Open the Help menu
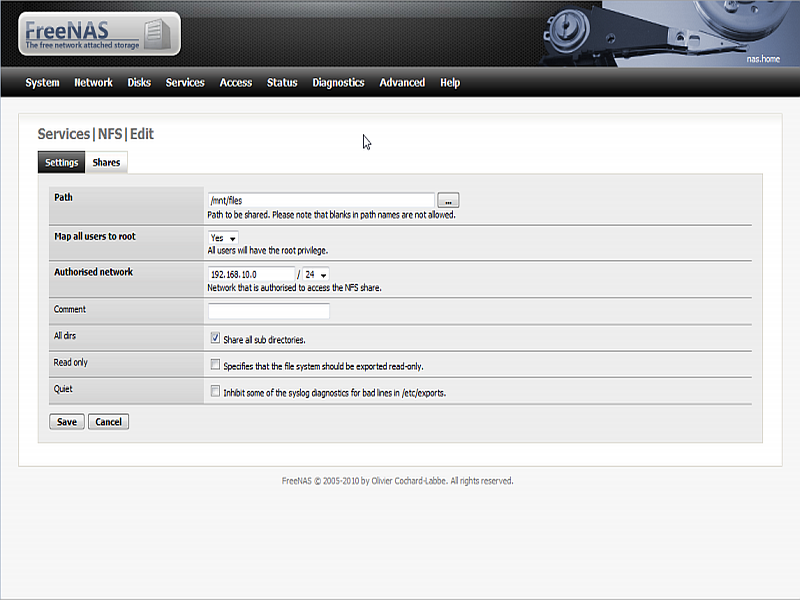Screen dimensions: 800x600 click(450, 83)
